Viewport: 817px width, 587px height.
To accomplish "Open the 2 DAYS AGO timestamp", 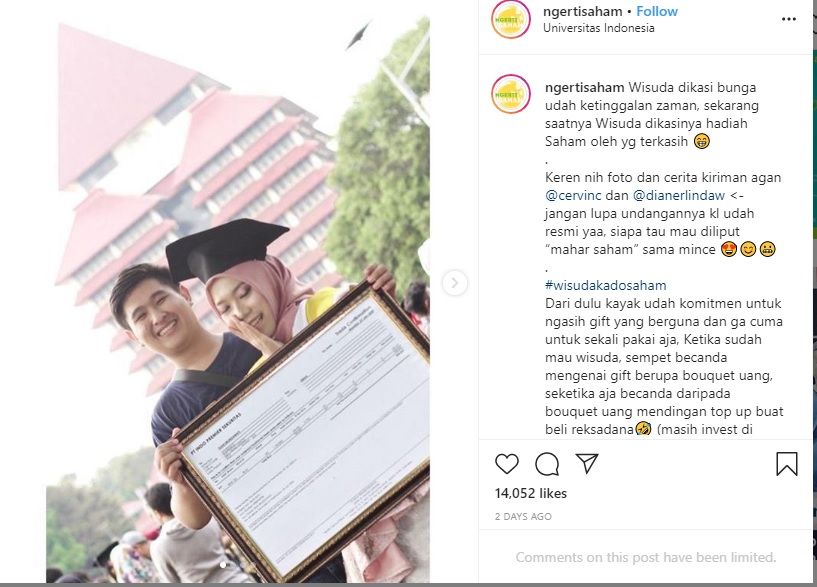I will click(x=523, y=517).
